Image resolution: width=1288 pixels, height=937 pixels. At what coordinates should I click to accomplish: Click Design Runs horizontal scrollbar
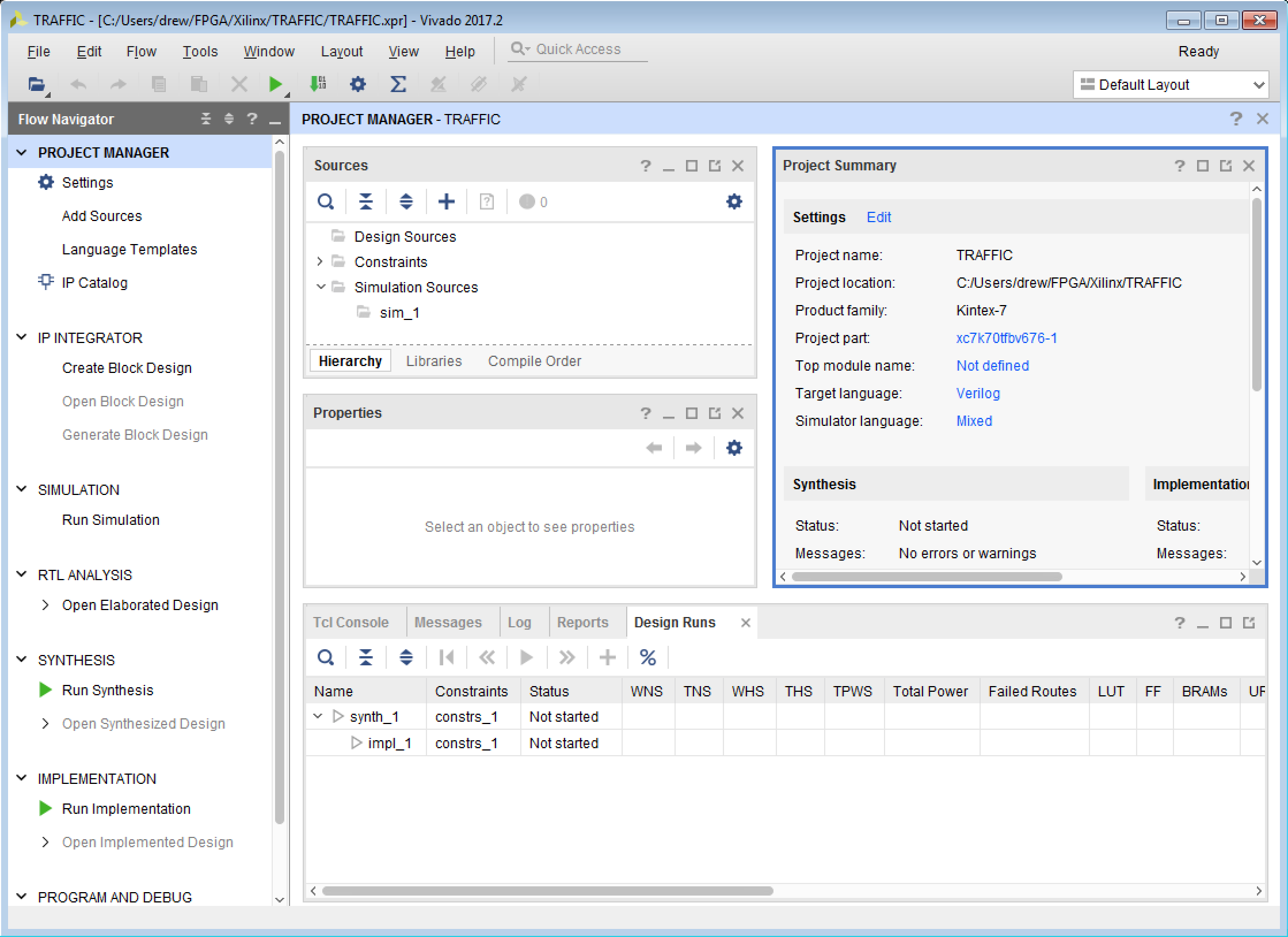coord(547,891)
